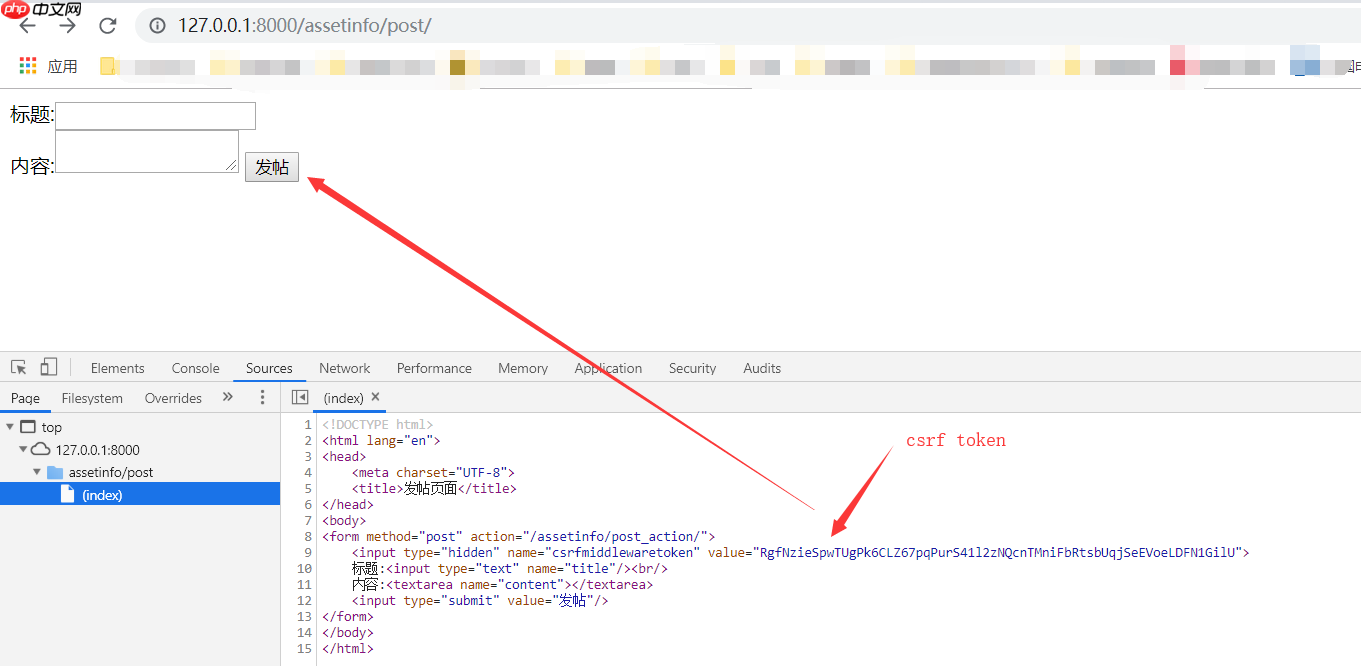Click the 标题 title text input
1361x666 pixels.
[x=156, y=115]
